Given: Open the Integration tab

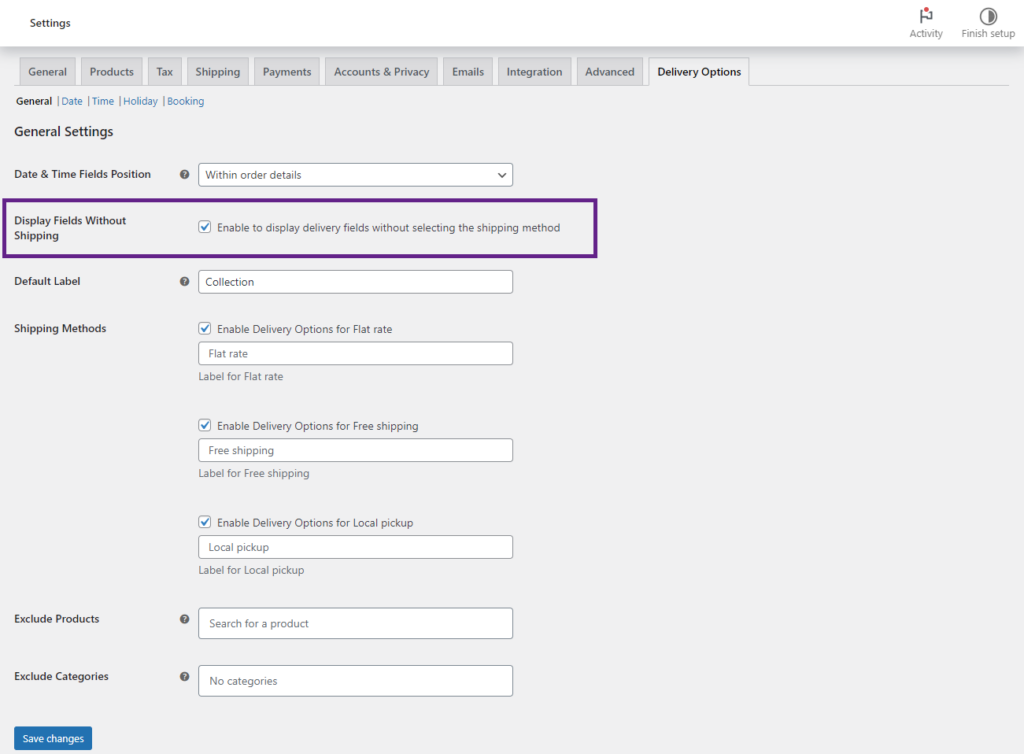Looking at the screenshot, I should point(534,72).
